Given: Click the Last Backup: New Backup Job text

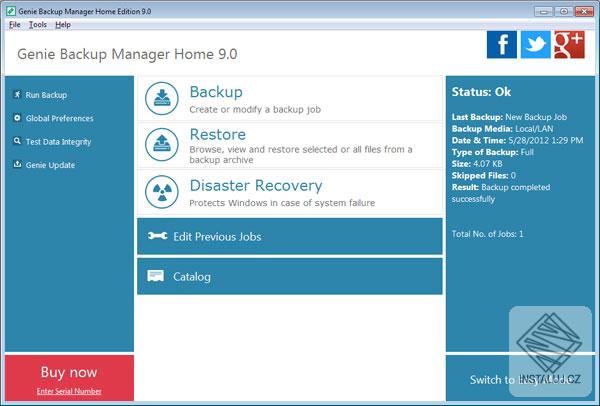Looking at the screenshot, I should pos(509,117).
